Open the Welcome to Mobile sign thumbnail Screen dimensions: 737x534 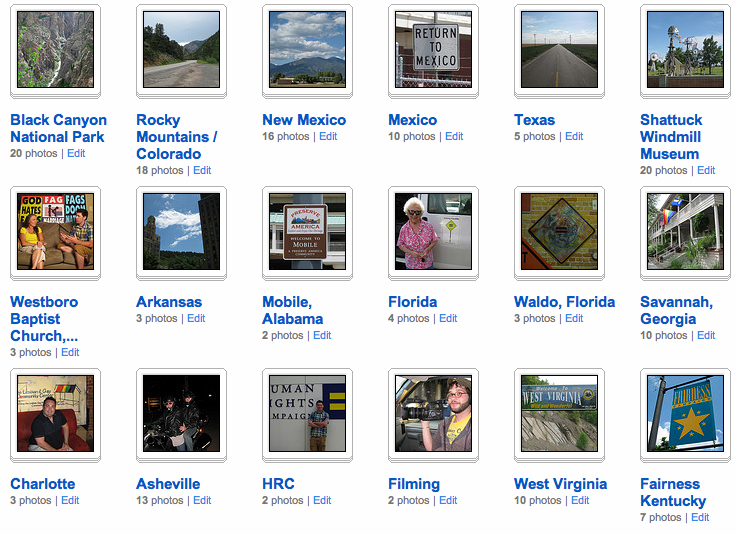click(x=307, y=232)
